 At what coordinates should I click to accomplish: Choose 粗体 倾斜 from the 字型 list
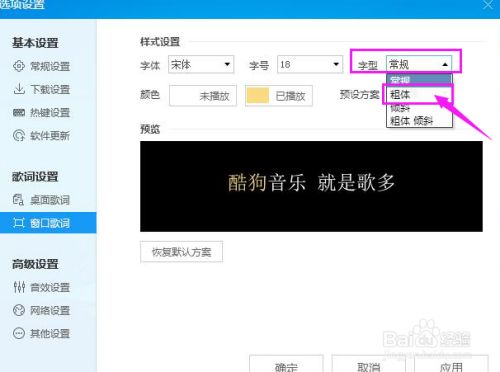[x=419, y=120]
